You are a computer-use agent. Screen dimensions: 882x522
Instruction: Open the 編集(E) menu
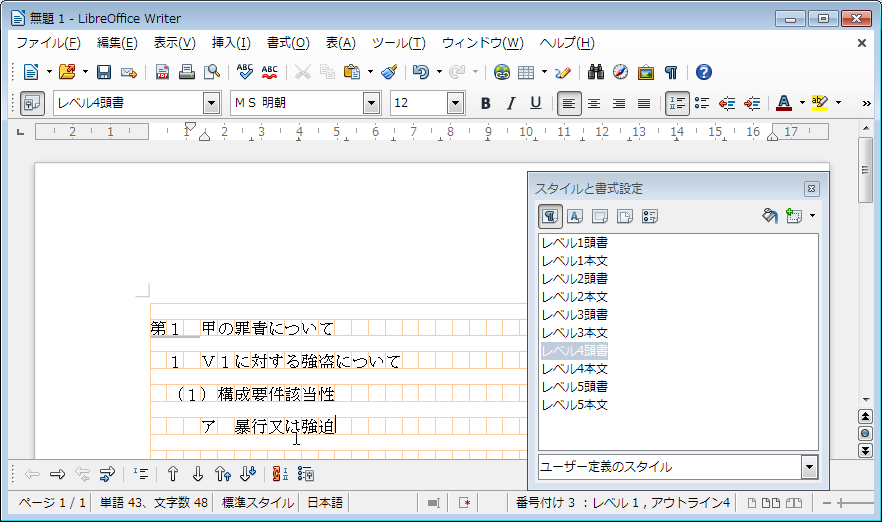pyautogui.click(x=117, y=43)
